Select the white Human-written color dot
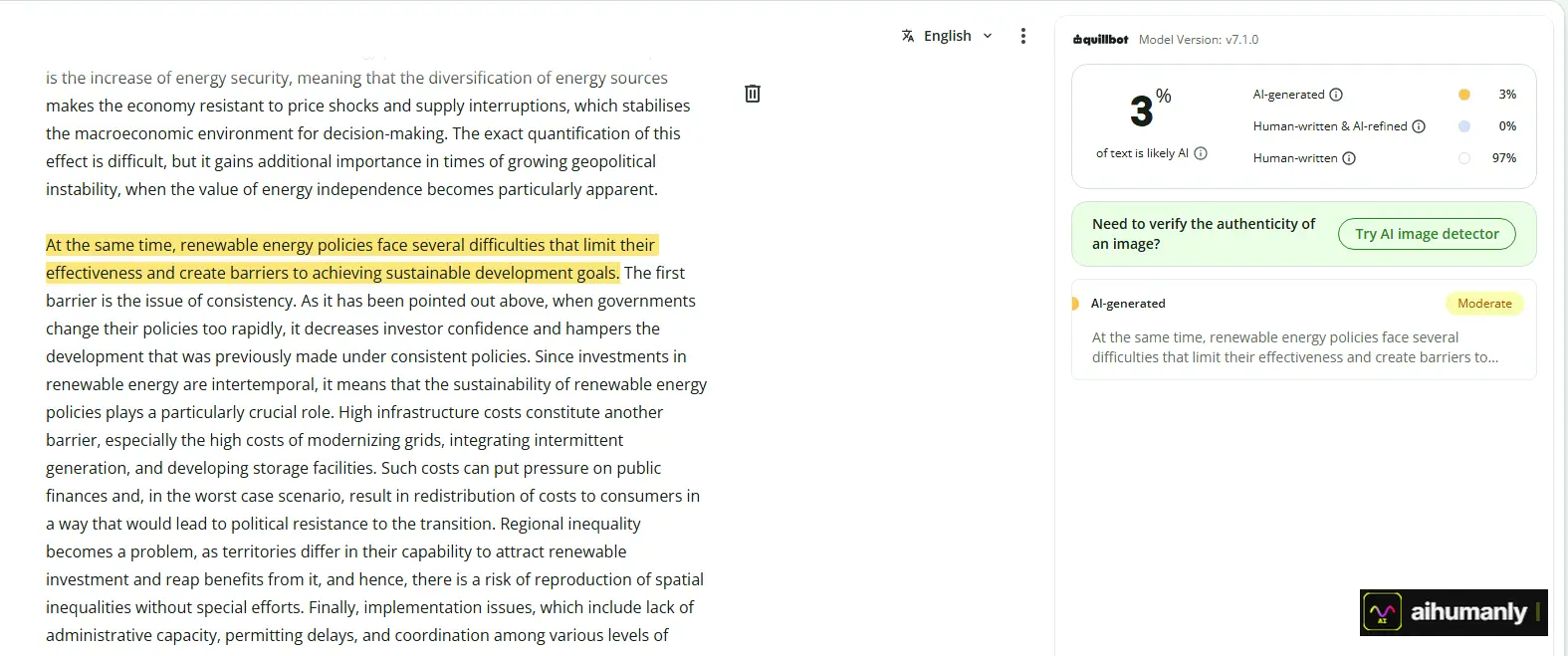Screen dimensions: 1568x656 [1464, 158]
